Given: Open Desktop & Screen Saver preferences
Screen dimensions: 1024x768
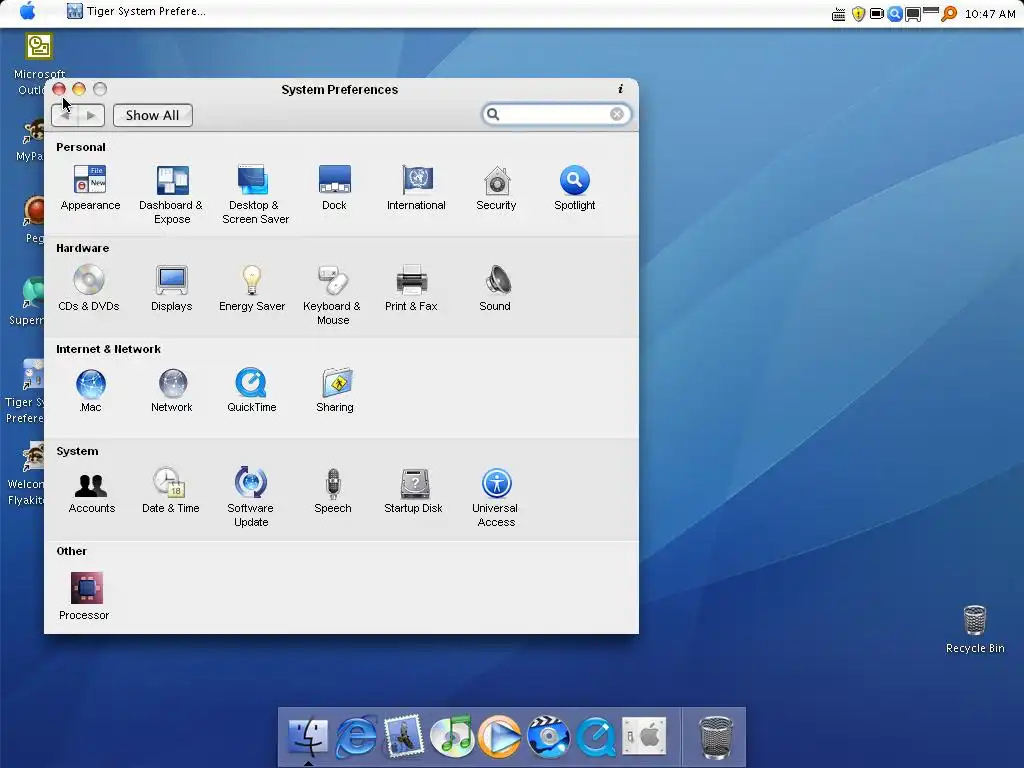Looking at the screenshot, I should tap(255, 195).
